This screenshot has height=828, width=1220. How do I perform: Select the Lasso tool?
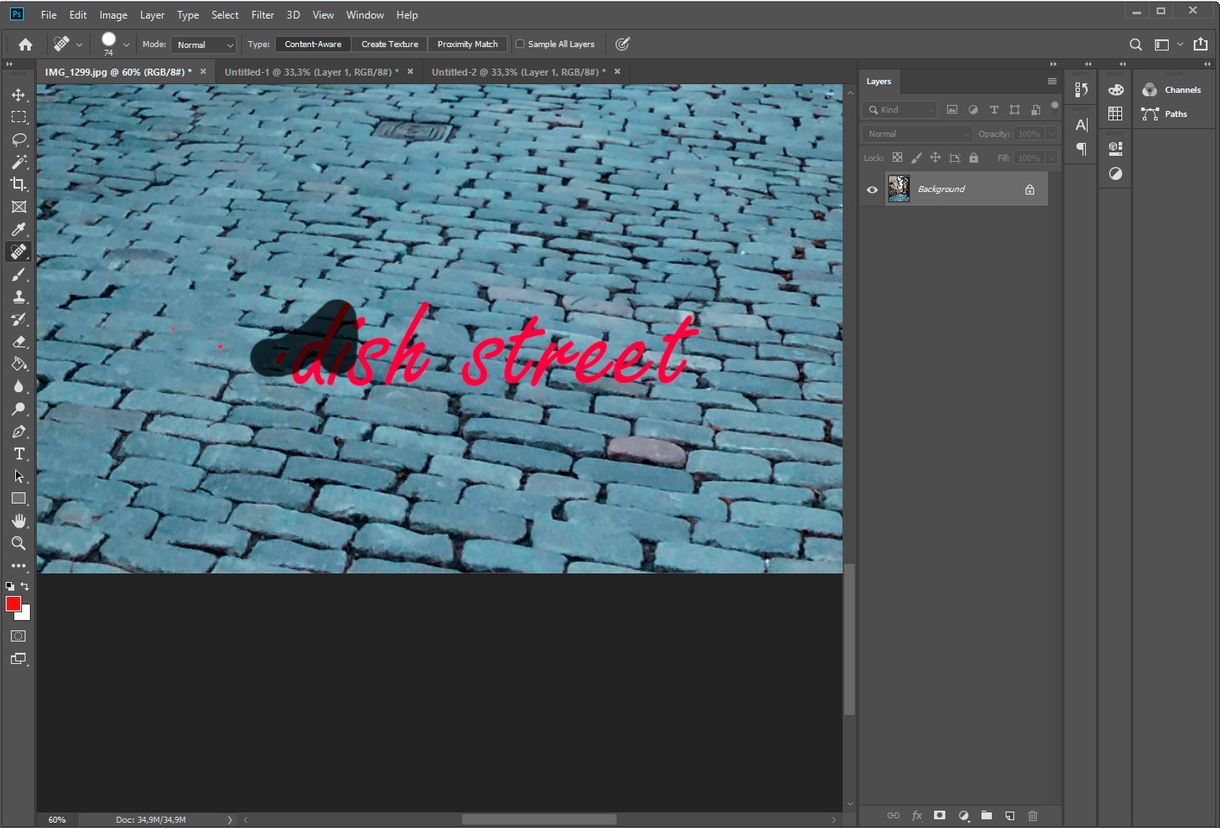(x=18, y=140)
